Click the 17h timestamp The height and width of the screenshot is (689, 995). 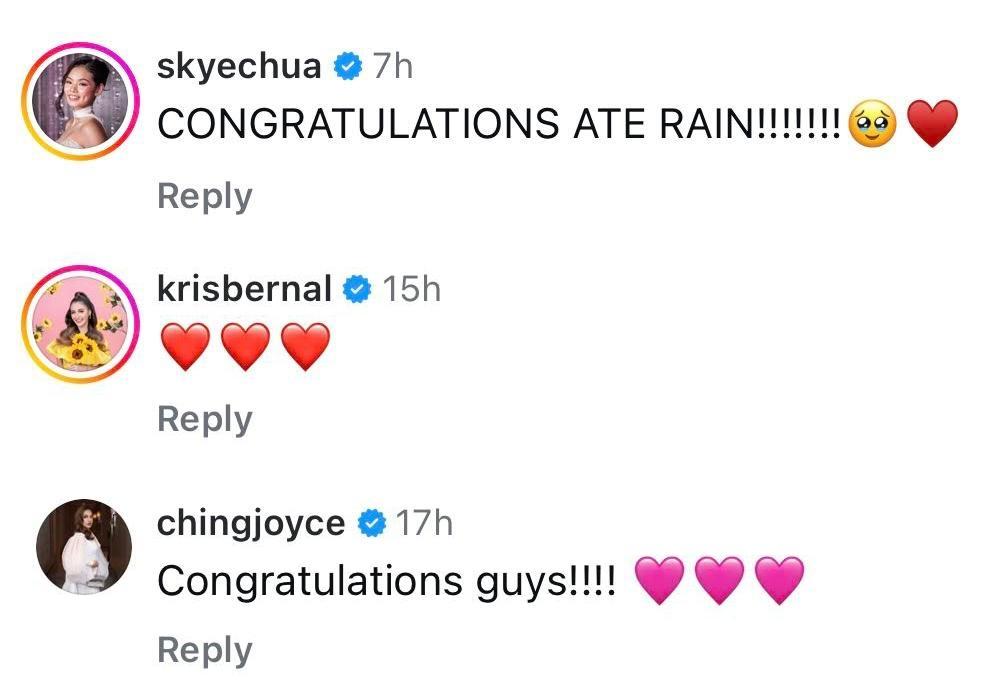(425, 522)
